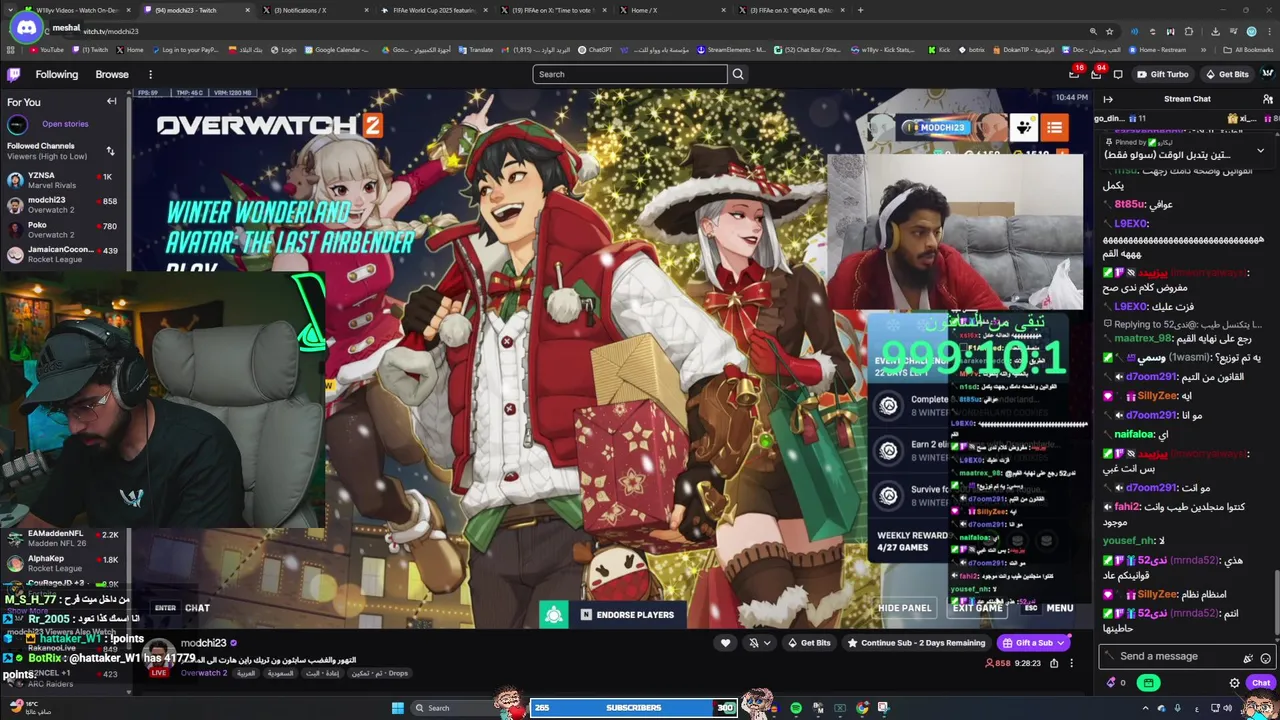
Task: Open the Browse page
Action: 112,74
